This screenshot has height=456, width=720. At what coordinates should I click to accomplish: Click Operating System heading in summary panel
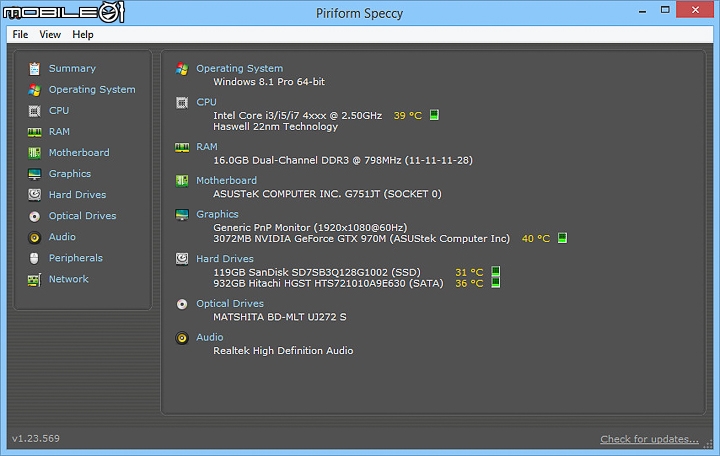pos(240,68)
